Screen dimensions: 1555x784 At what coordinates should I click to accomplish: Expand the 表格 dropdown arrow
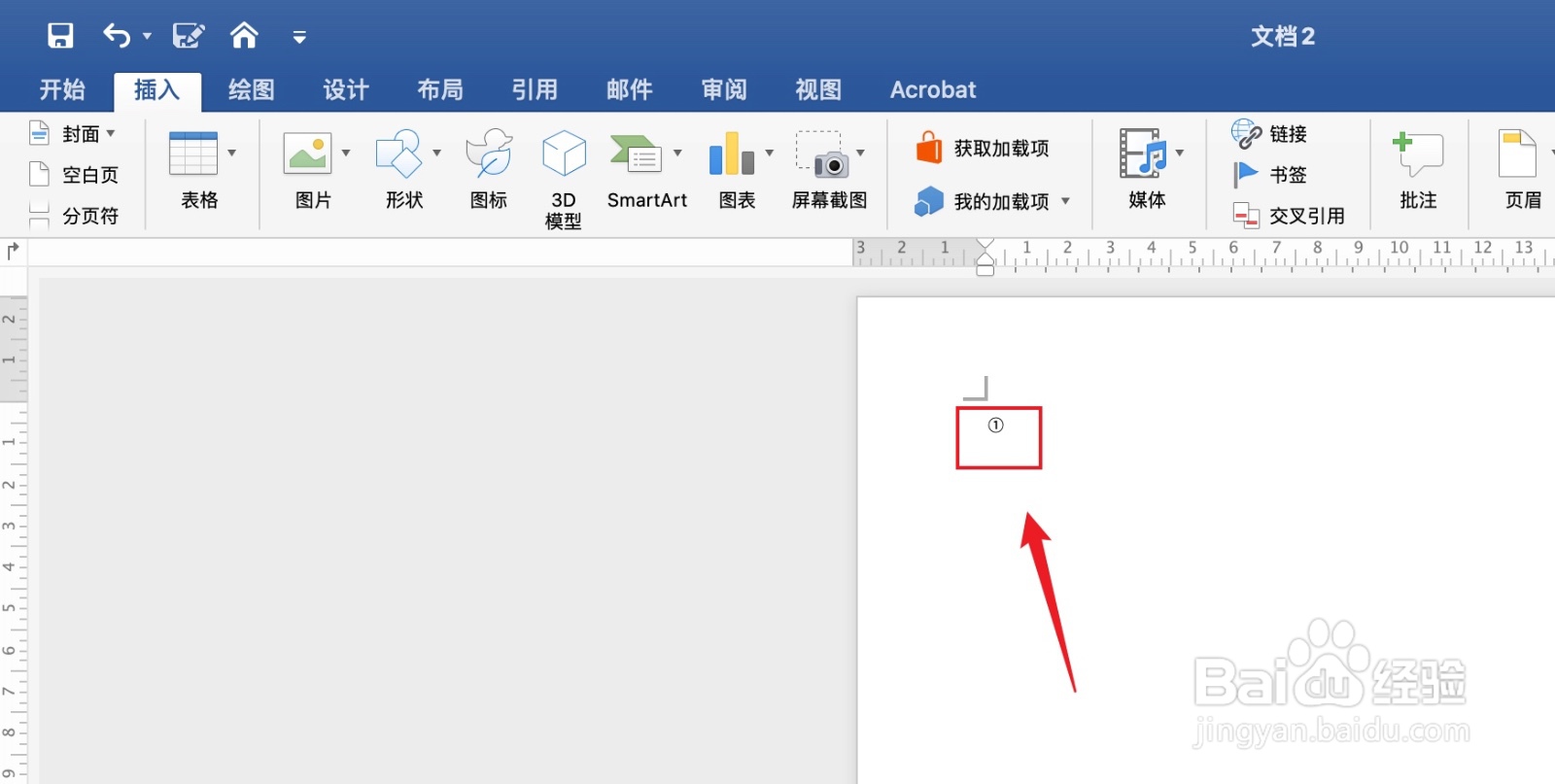pyautogui.click(x=232, y=153)
